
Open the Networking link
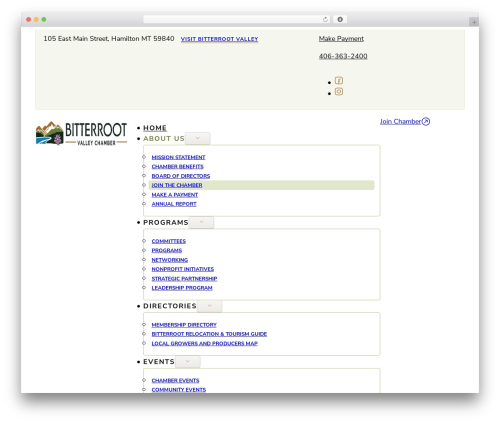[170, 260]
